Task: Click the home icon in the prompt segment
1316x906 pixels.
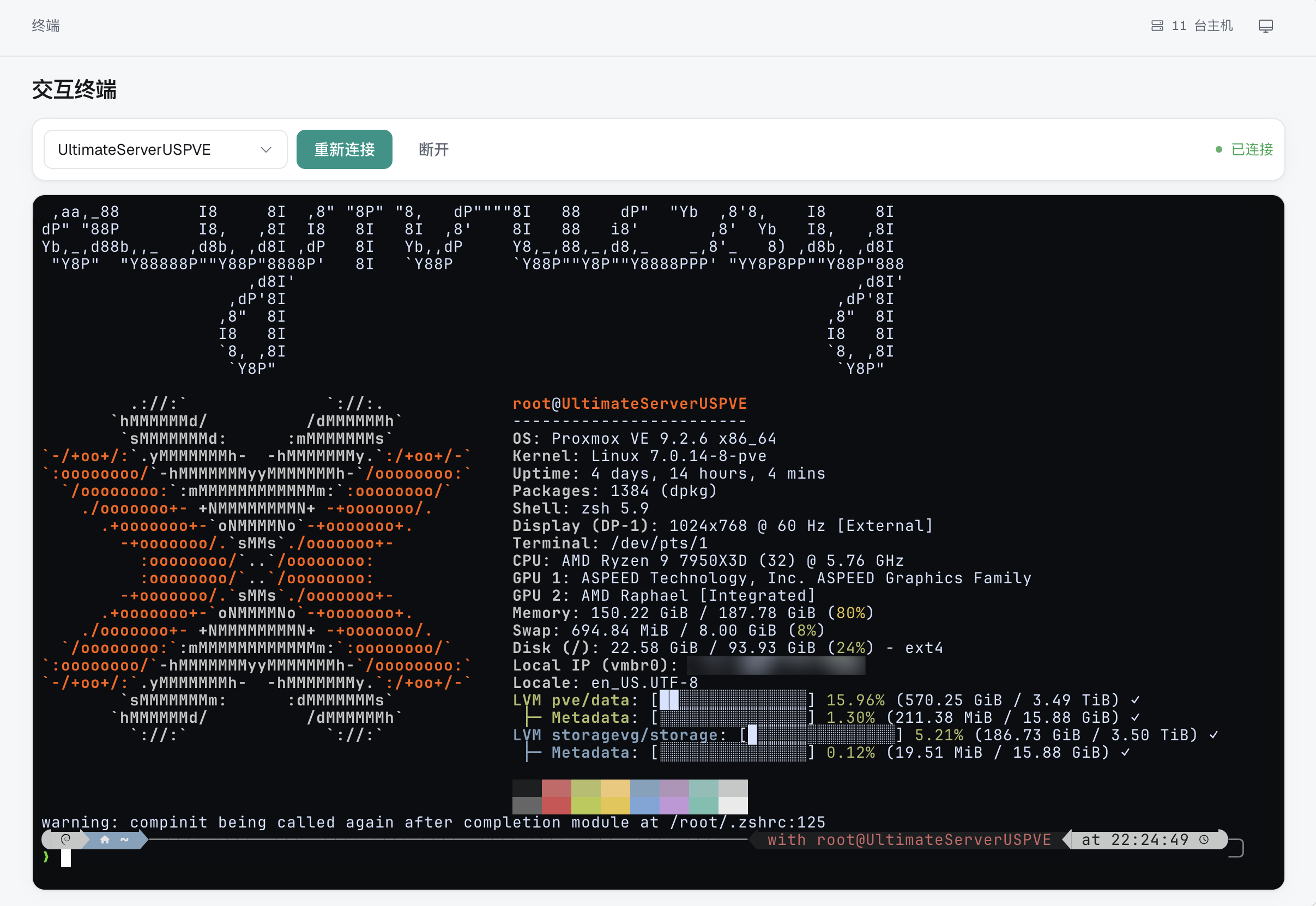Action: pos(105,839)
